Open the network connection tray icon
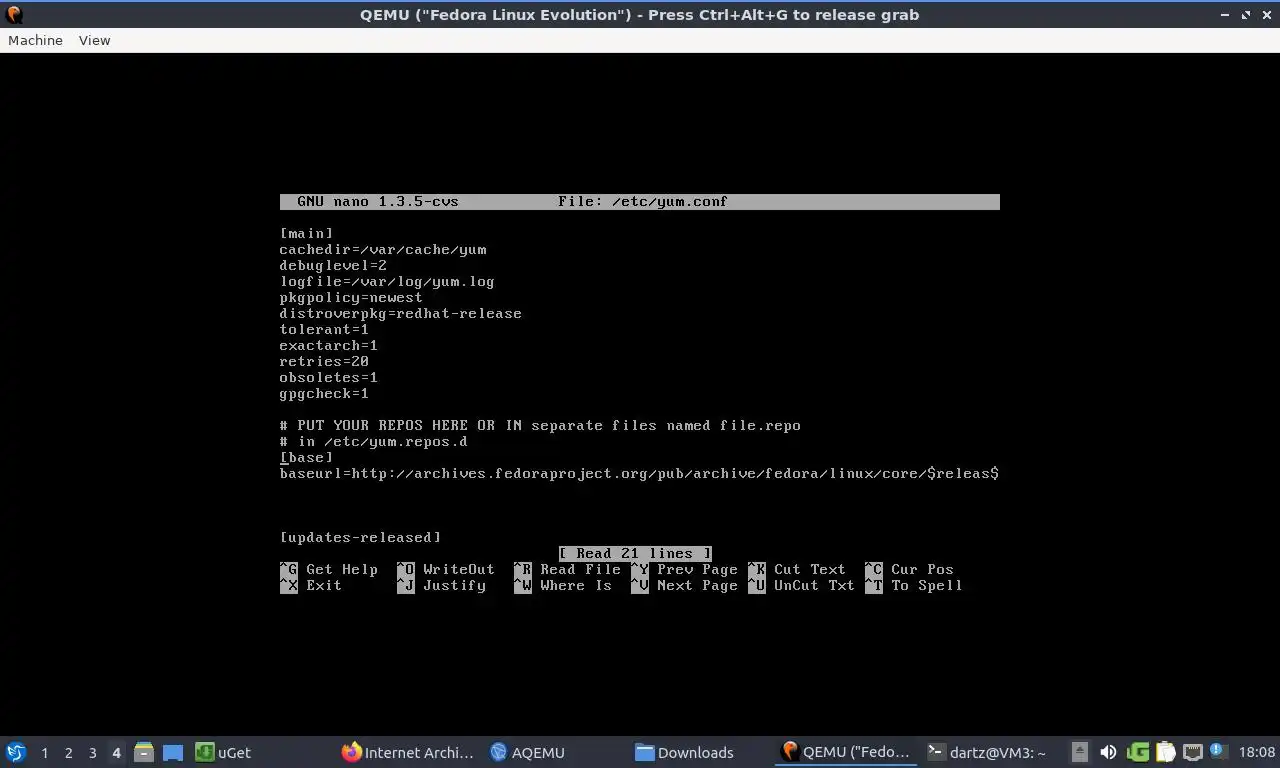The height and width of the screenshot is (768, 1280). [x=1193, y=752]
